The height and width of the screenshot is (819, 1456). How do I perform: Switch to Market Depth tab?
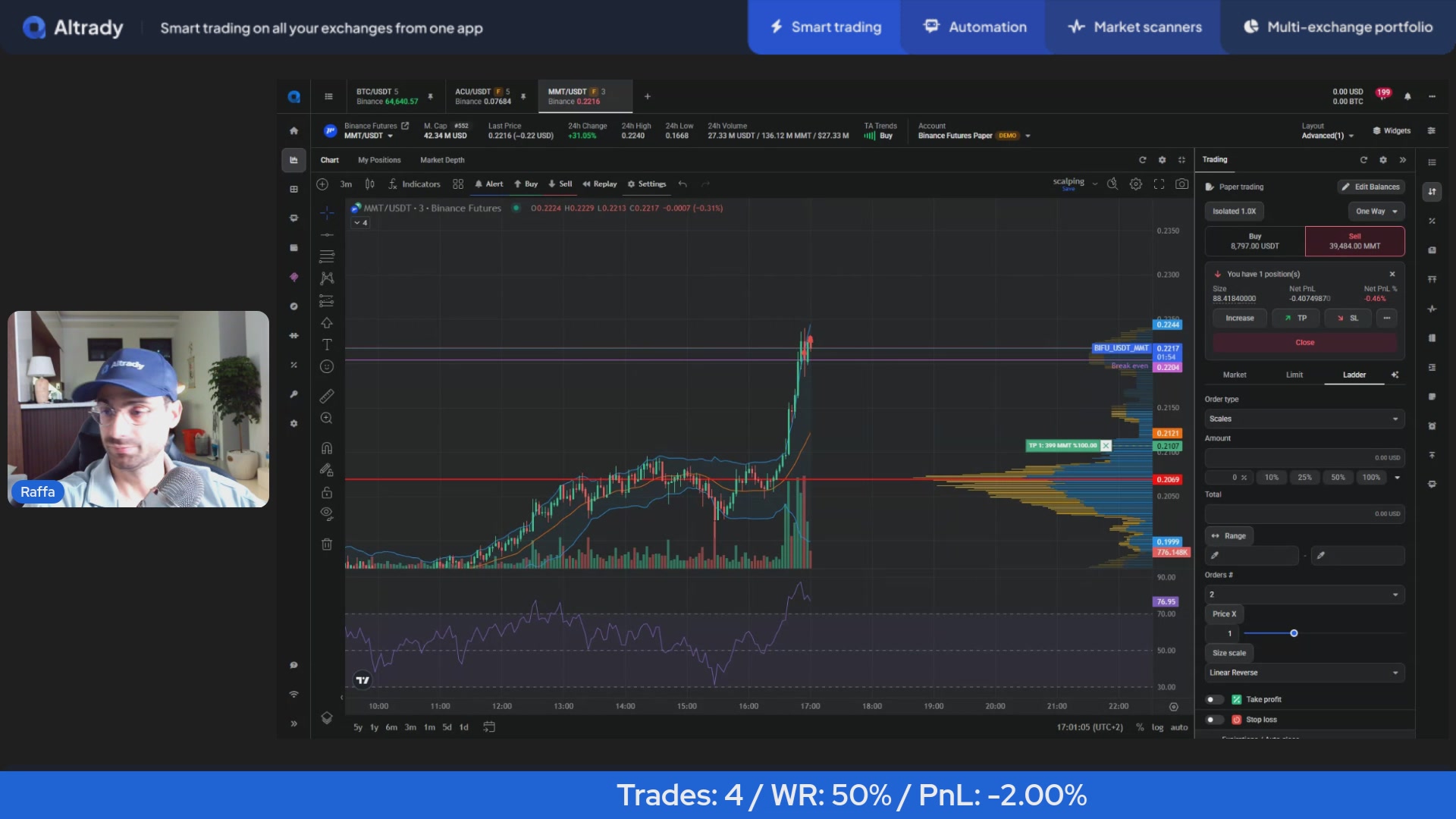point(442,160)
